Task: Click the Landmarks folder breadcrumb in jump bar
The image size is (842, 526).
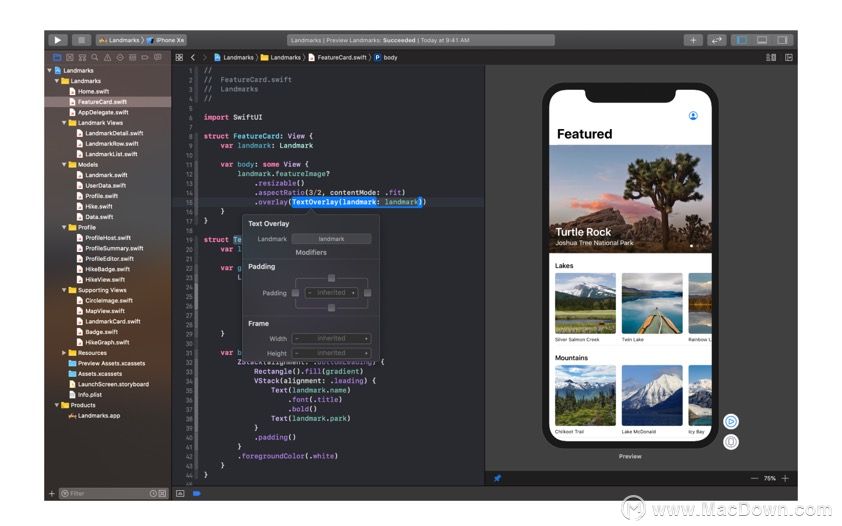Action: click(281, 57)
